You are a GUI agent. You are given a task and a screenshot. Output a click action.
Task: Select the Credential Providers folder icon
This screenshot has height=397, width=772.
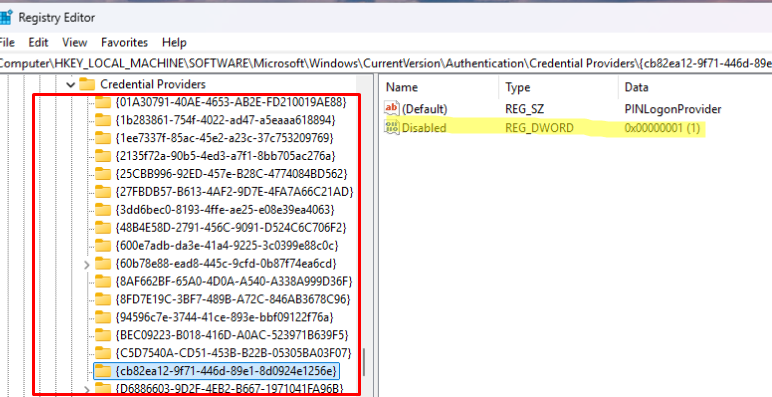click(x=87, y=84)
